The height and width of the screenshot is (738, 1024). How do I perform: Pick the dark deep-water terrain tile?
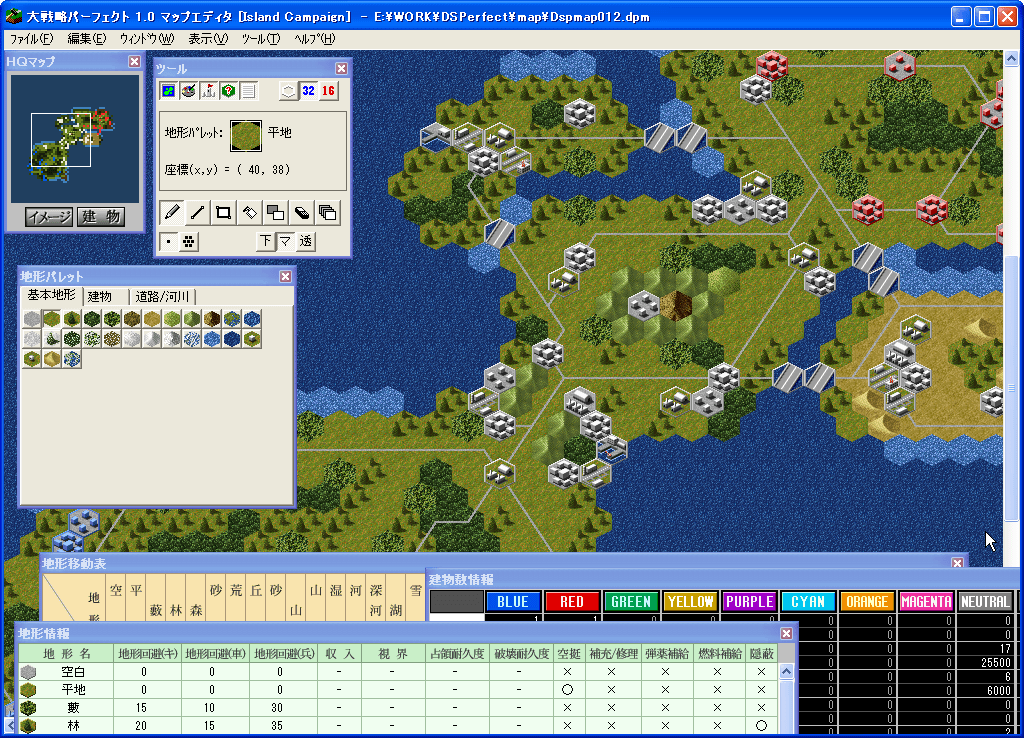pos(232,338)
